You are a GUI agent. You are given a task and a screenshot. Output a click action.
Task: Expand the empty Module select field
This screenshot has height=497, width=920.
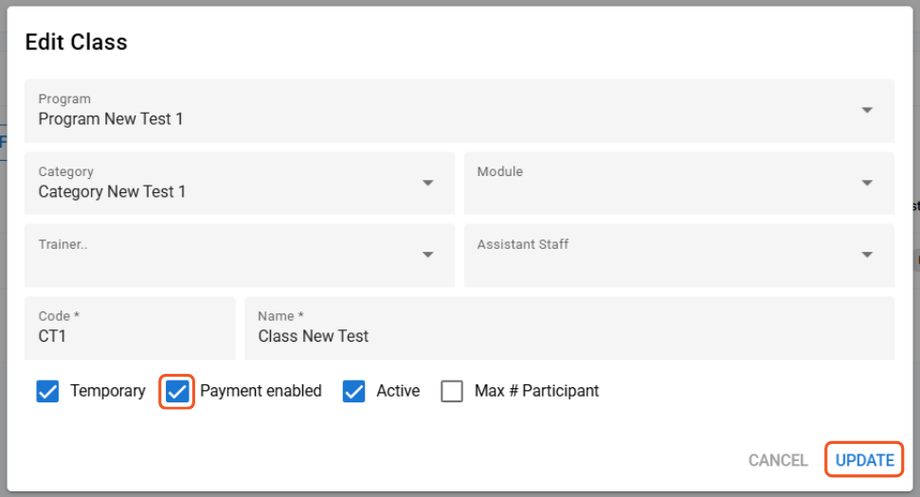660,184
